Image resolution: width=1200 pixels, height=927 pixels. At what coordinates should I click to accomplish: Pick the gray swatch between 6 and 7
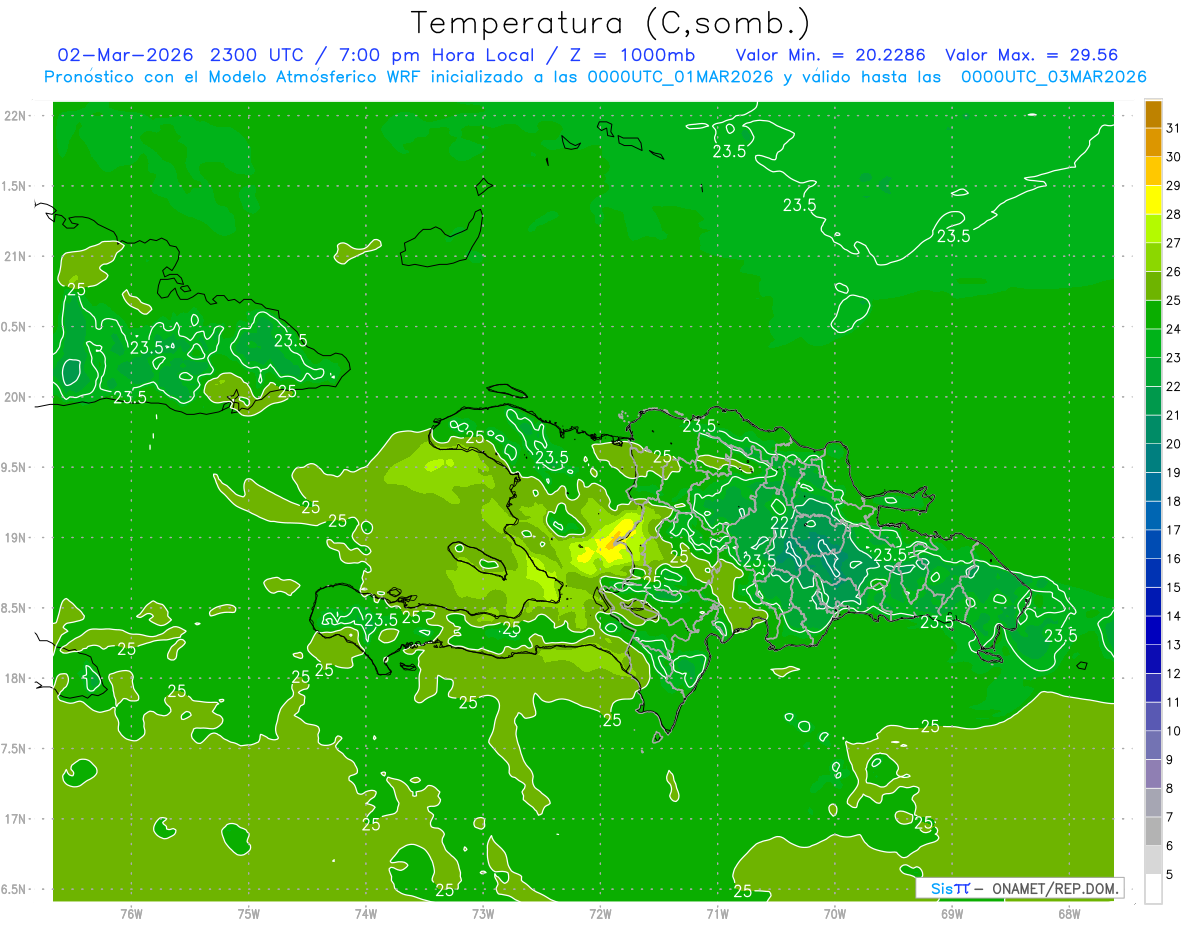click(x=1153, y=832)
